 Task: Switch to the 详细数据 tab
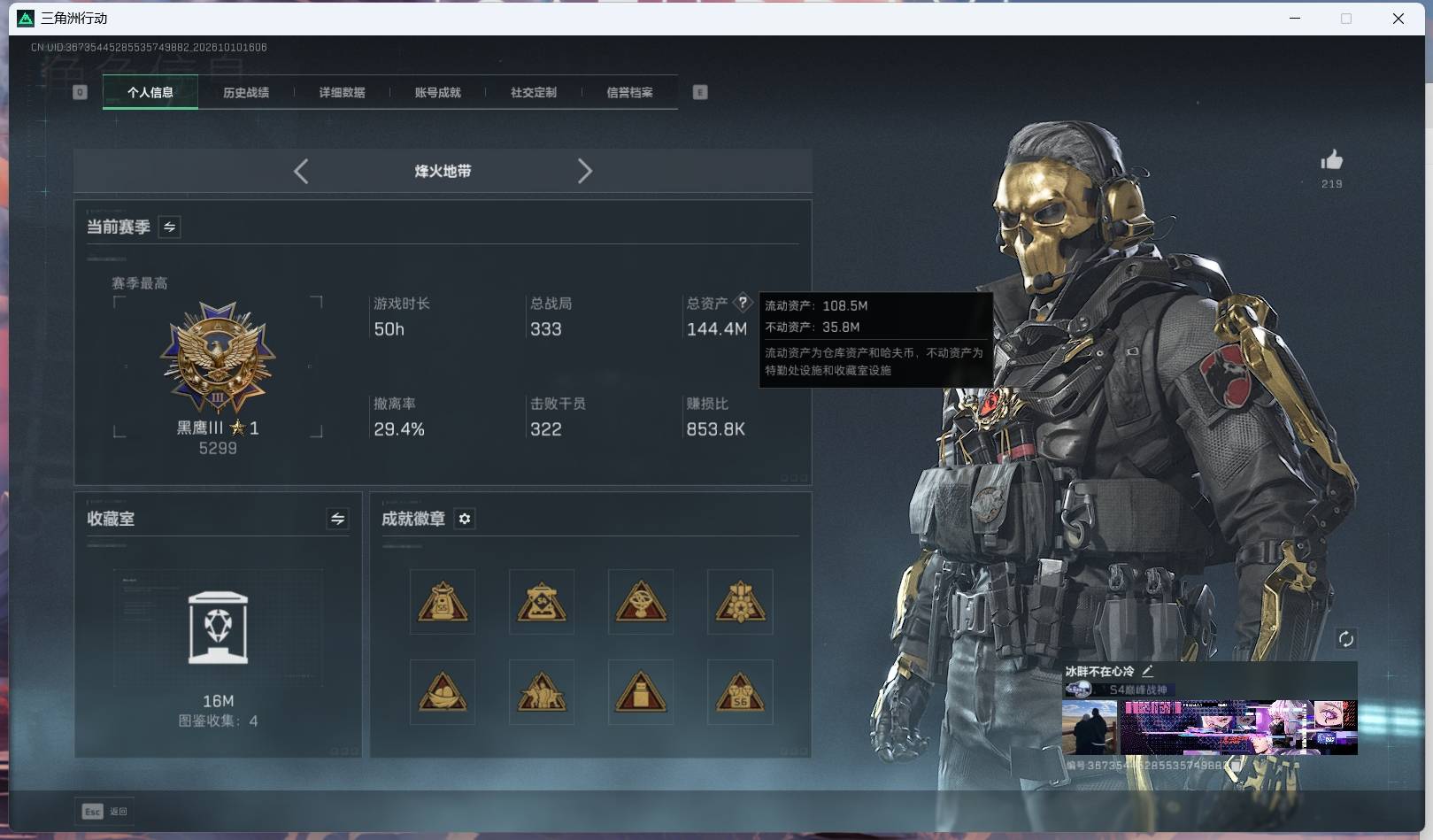(342, 92)
